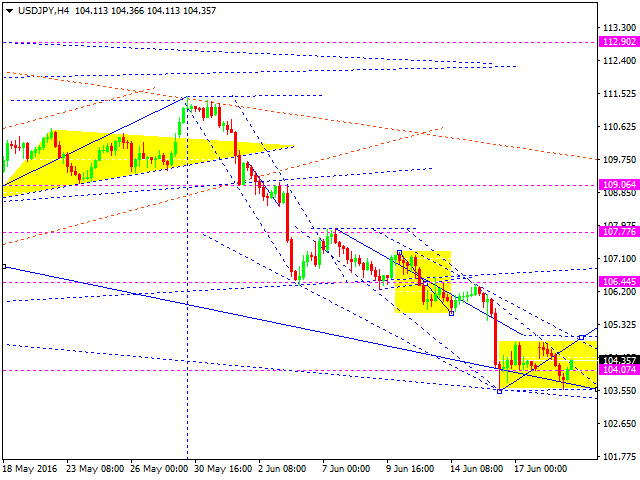The width and height of the screenshot is (640, 480).
Task: Click the 23 May 08:00 time label
Action: (95, 469)
